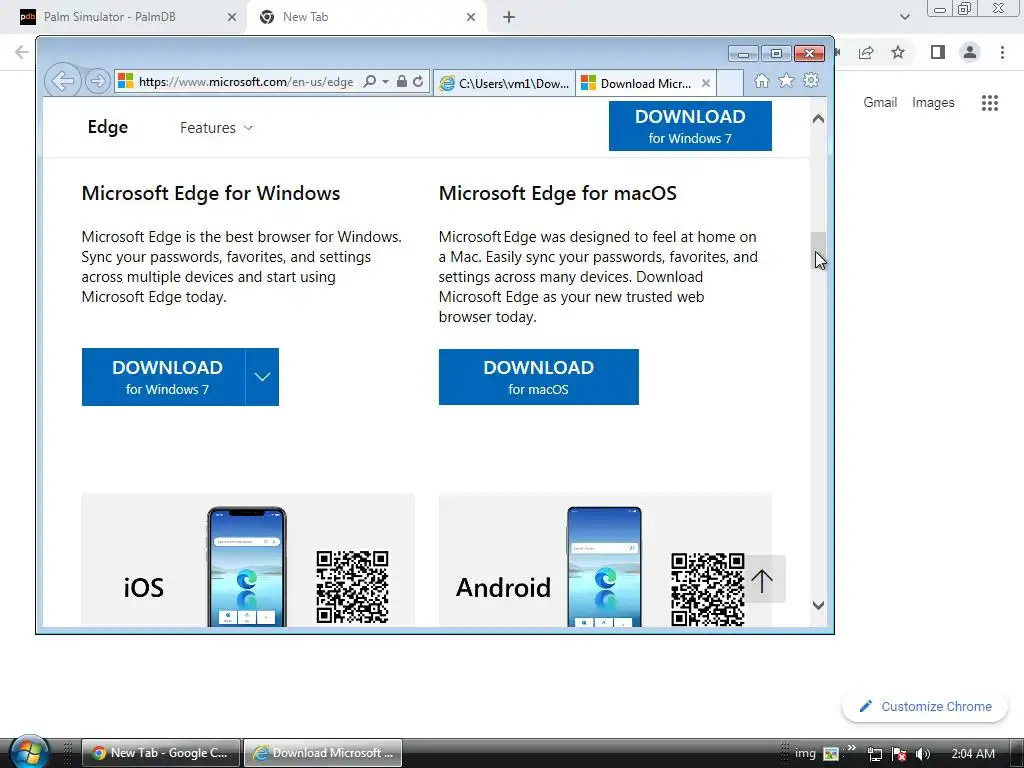The width and height of the screenshot is (1024, 768).
Task: Open Chrome's three-dot menu
Action: (1002, 52)
